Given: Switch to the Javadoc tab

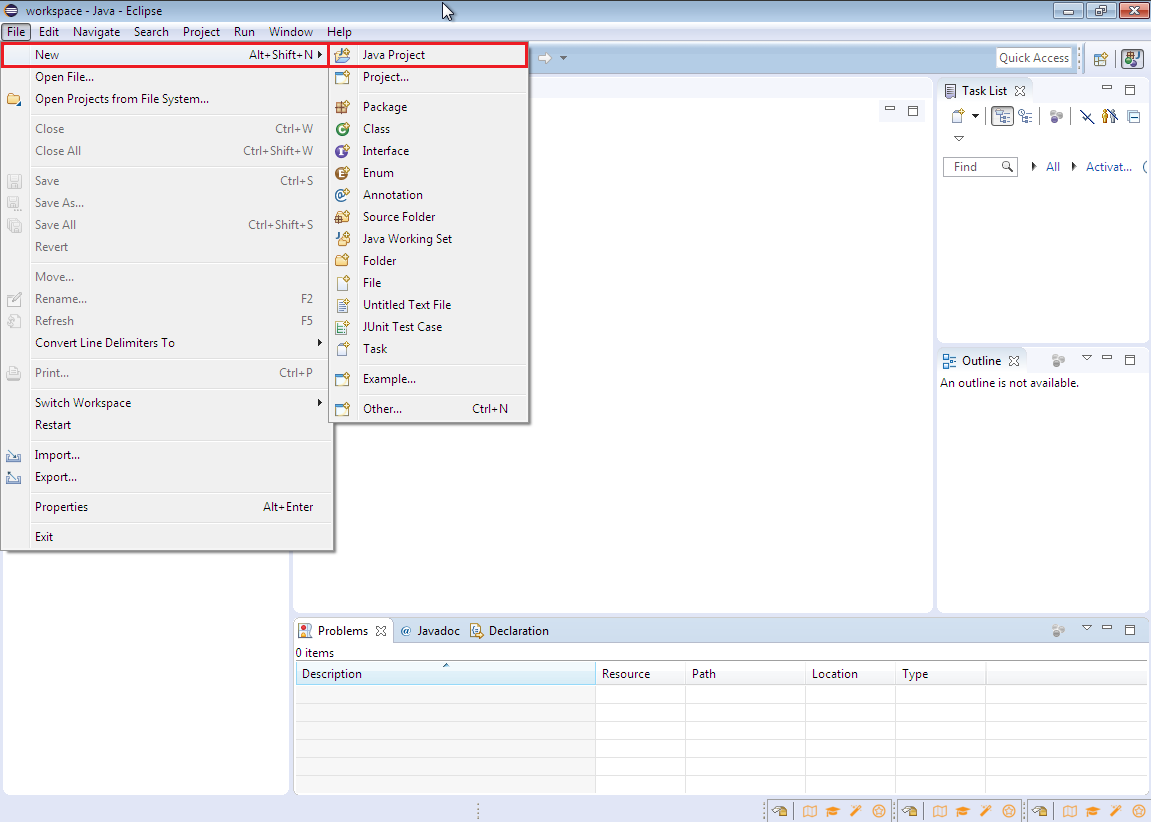Looking at the screenshot, I should (430, 631).
